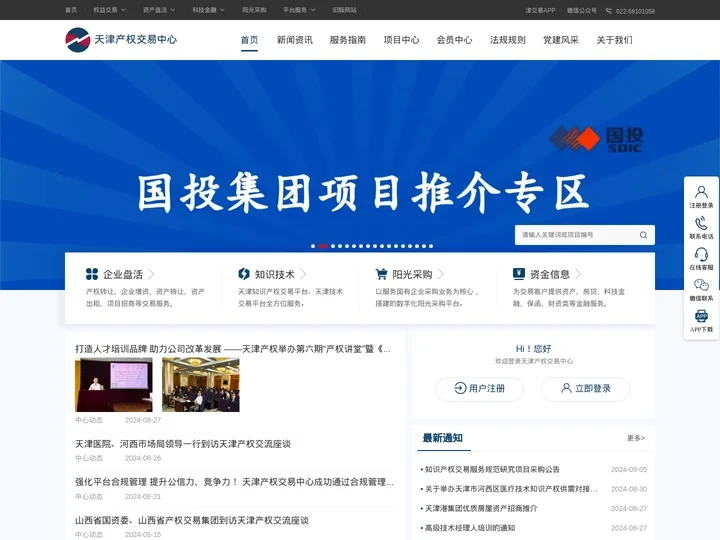The width and height of the screenshot is (720, 540).
Task: Open notice 关于举办天津市河西区医疗技术知识产权
Action: click(511, 489)
